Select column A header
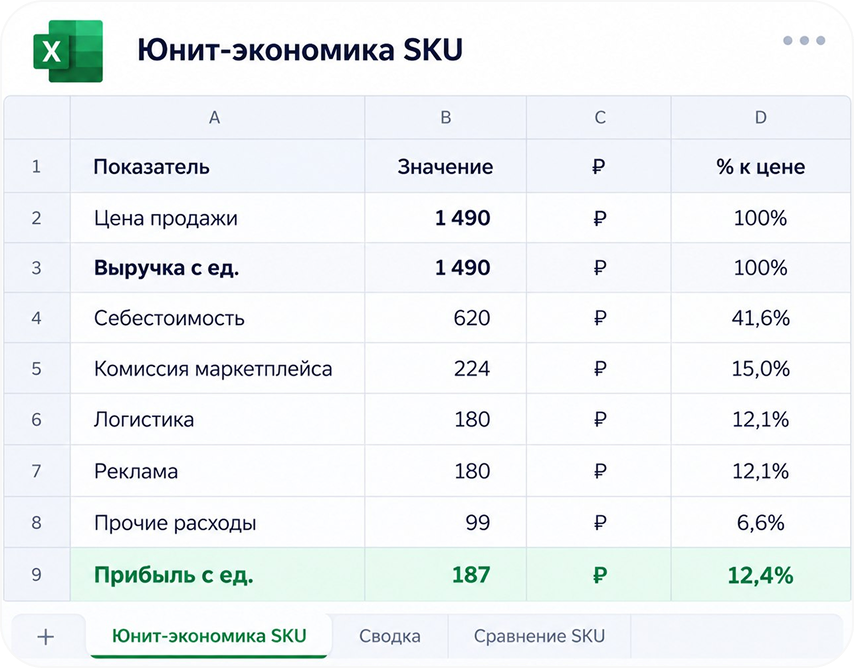854x668 pixels. point(215,117)
